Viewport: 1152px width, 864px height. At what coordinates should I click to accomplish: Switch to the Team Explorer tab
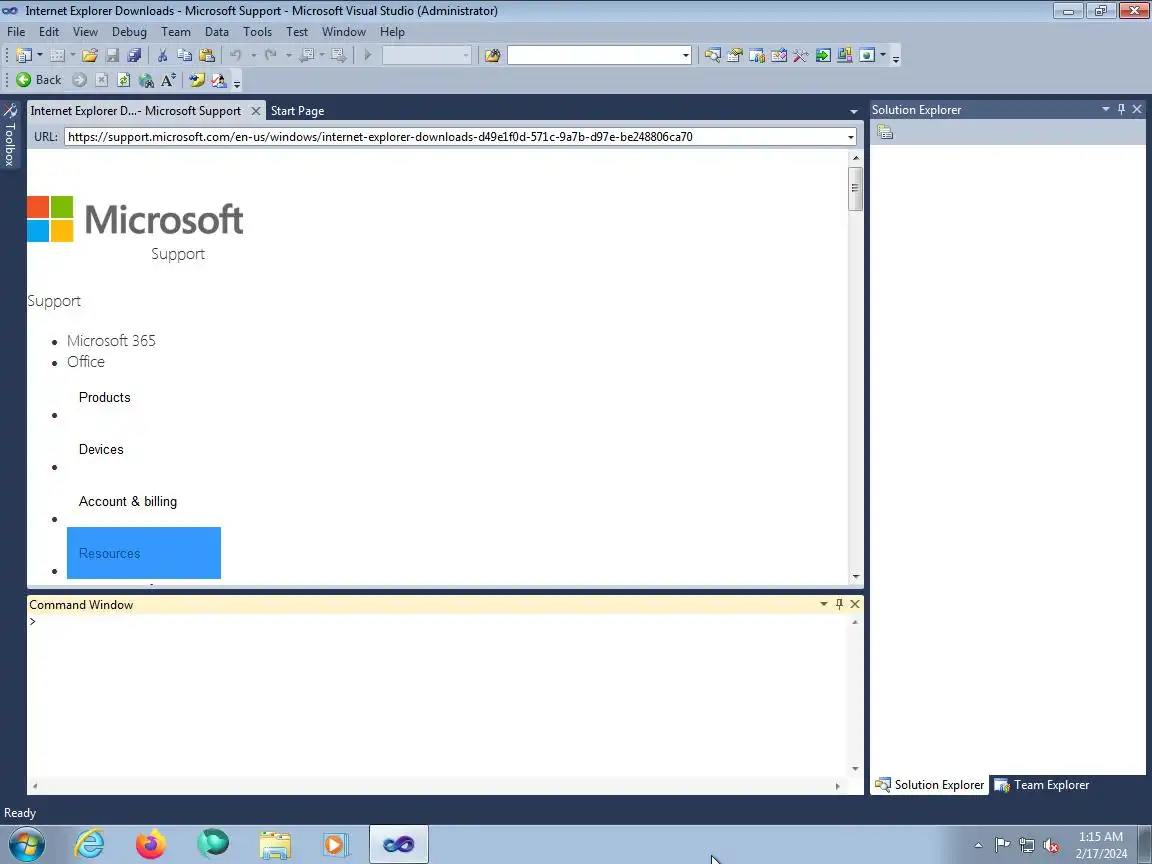1042,785
